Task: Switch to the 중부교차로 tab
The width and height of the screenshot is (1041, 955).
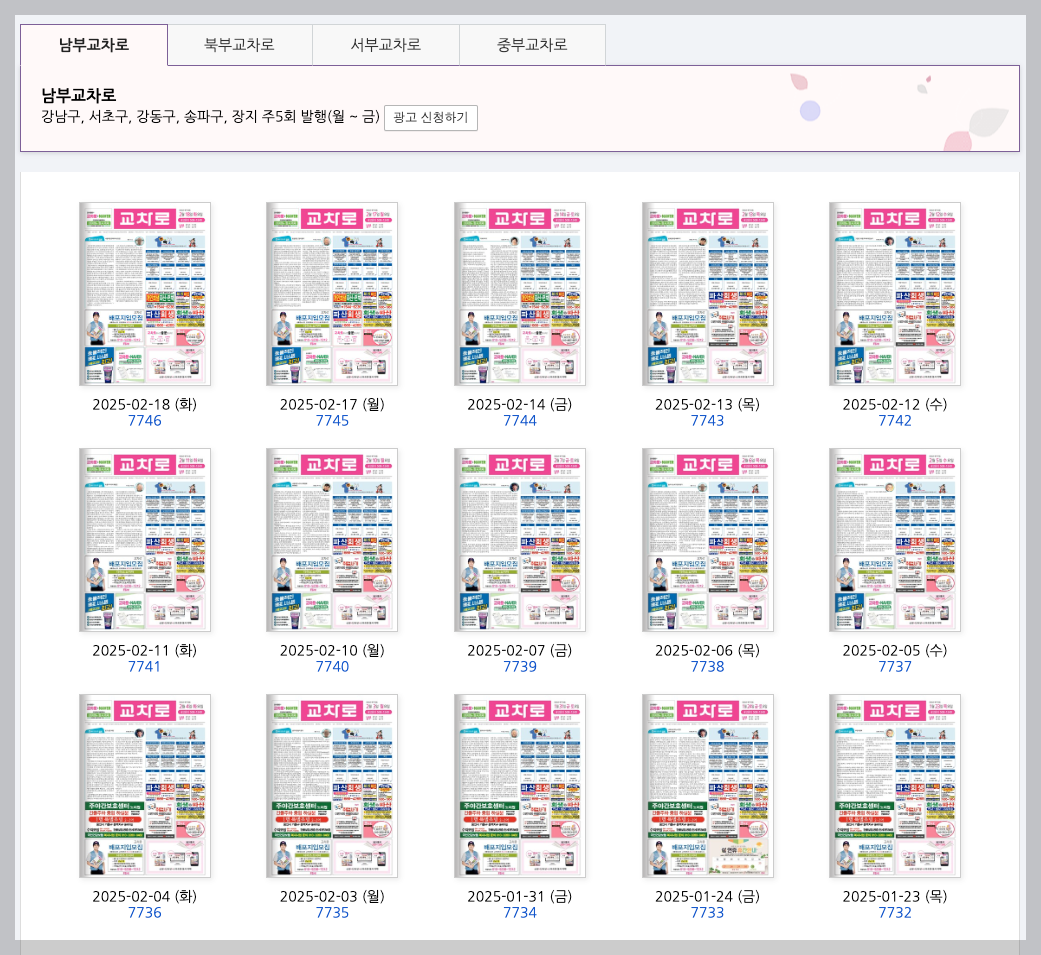Action: coord(531,44)
